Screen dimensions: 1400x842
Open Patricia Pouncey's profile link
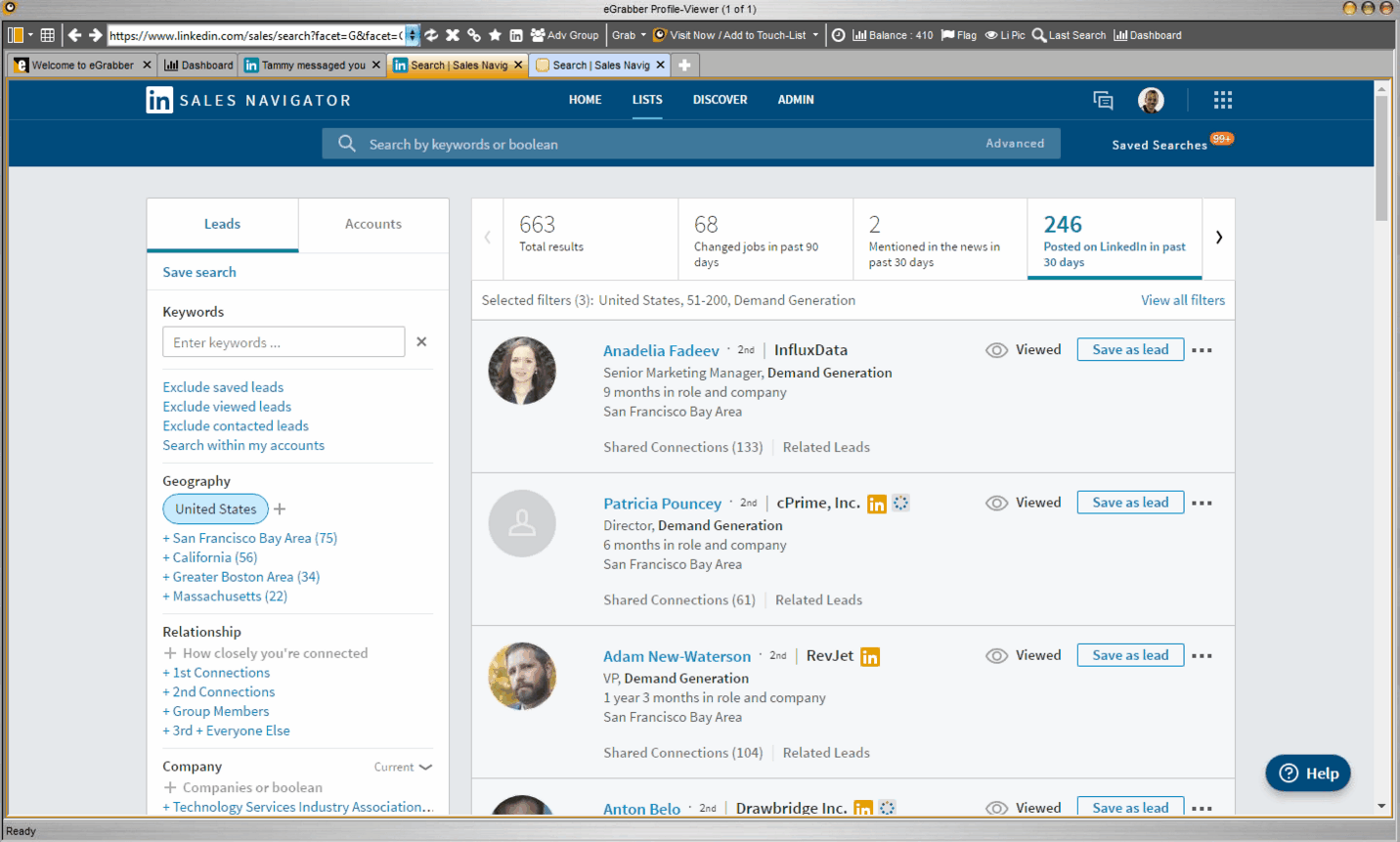662,504
